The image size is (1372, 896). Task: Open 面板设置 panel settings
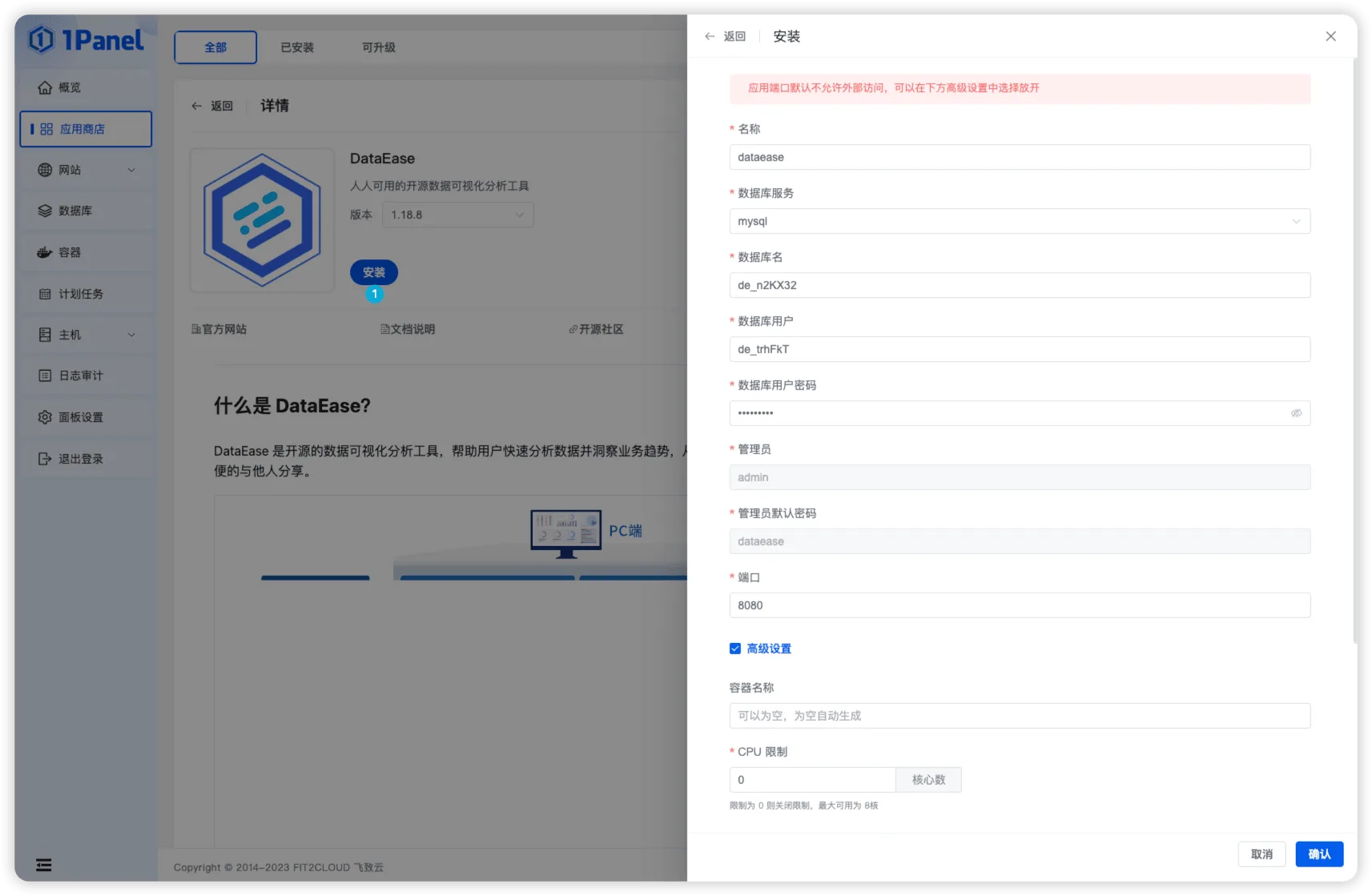pos(86,417)
